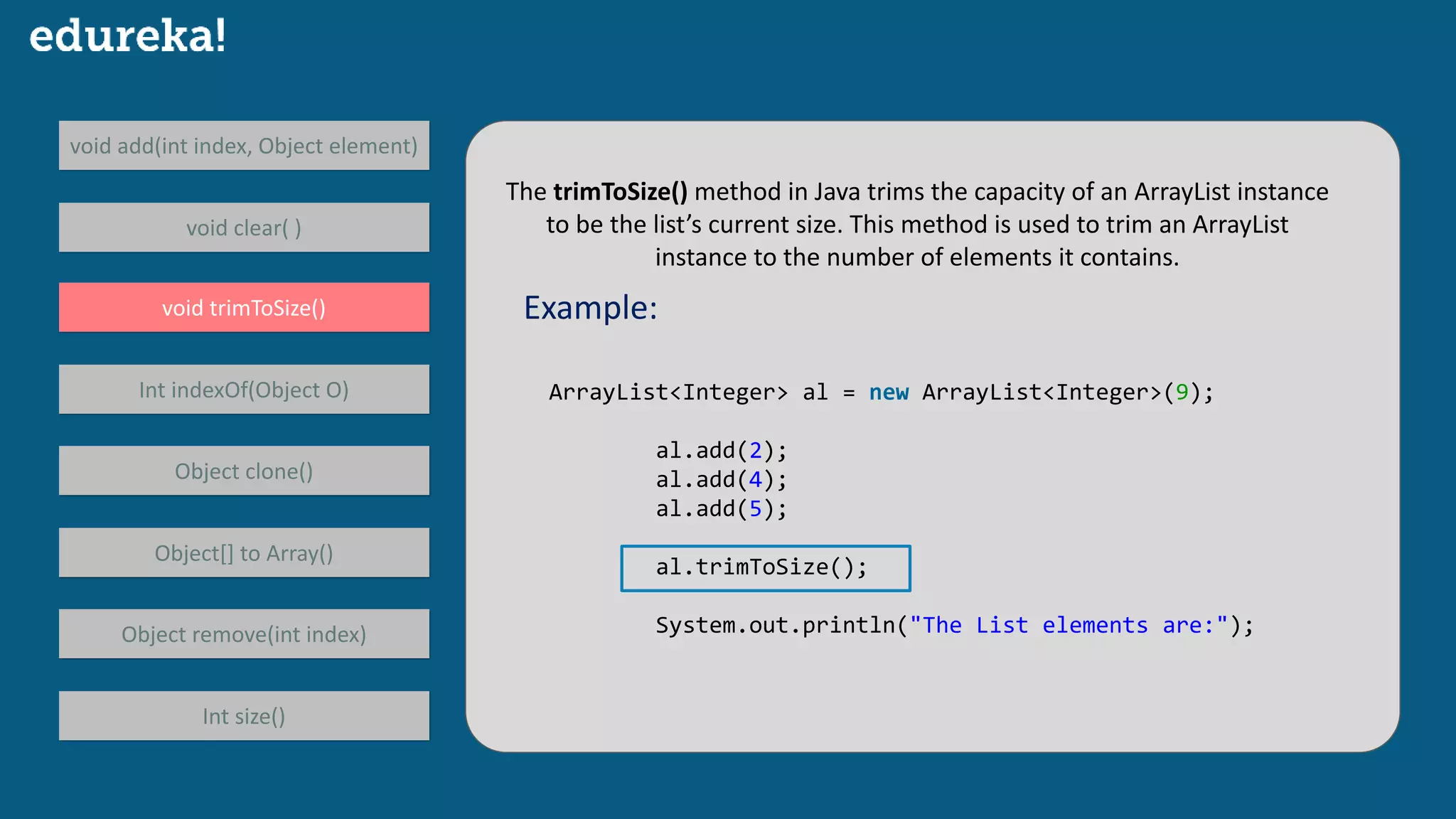Click the 'new' keyword in the code
The height and width of the screenshot is (819, 1456).
[889, 392]
